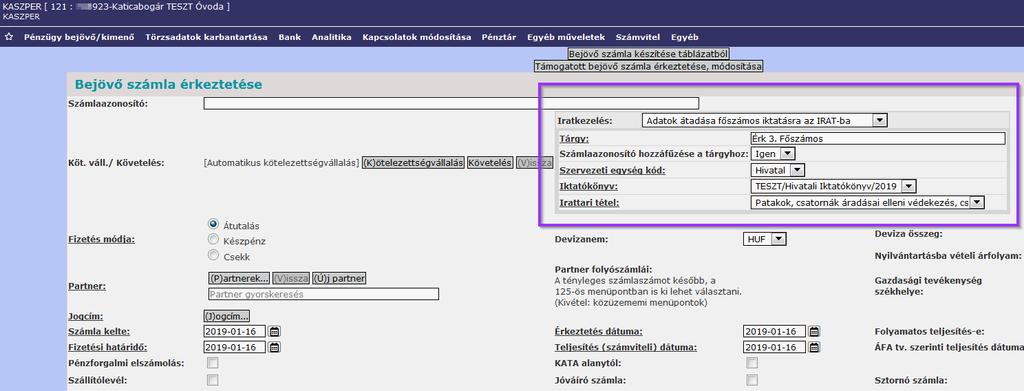
Task: Select Csekk payment method
Action: pos(212,255)
